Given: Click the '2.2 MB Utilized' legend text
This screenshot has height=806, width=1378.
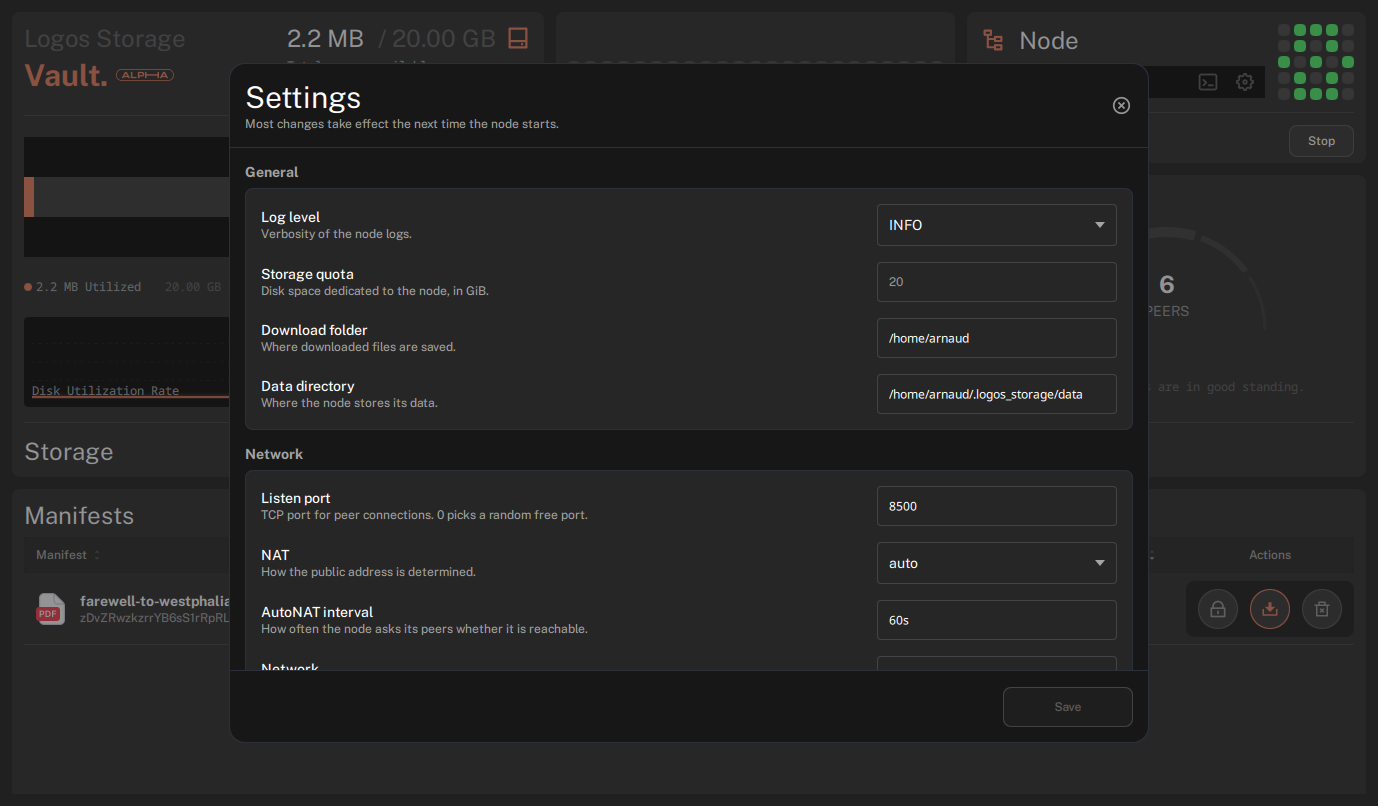Looking at the screenshot, I should pyautogui.click(x=88, y=287).
